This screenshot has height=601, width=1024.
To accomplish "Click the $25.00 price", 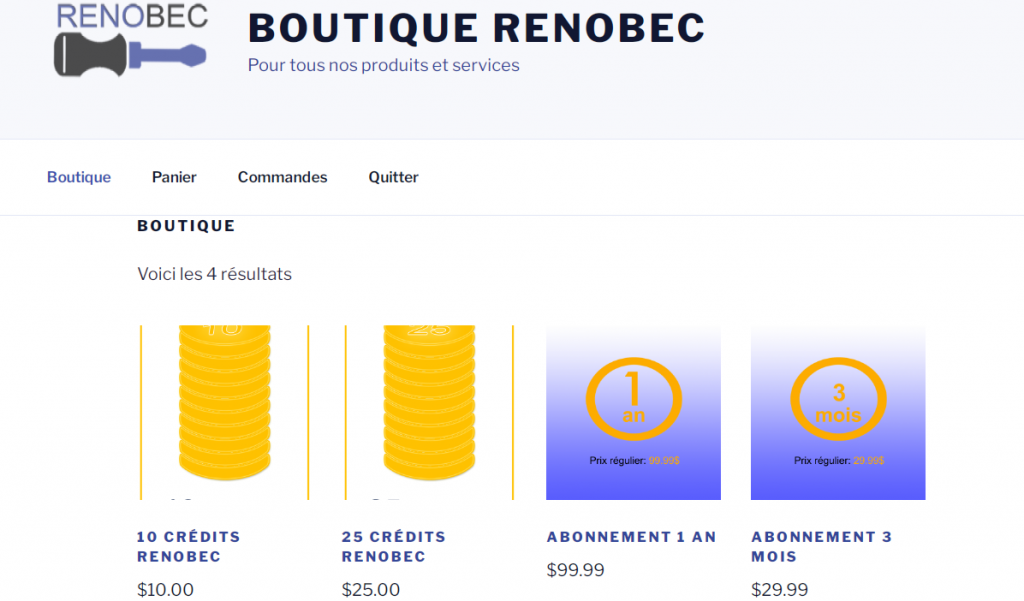I will point(370,589).
